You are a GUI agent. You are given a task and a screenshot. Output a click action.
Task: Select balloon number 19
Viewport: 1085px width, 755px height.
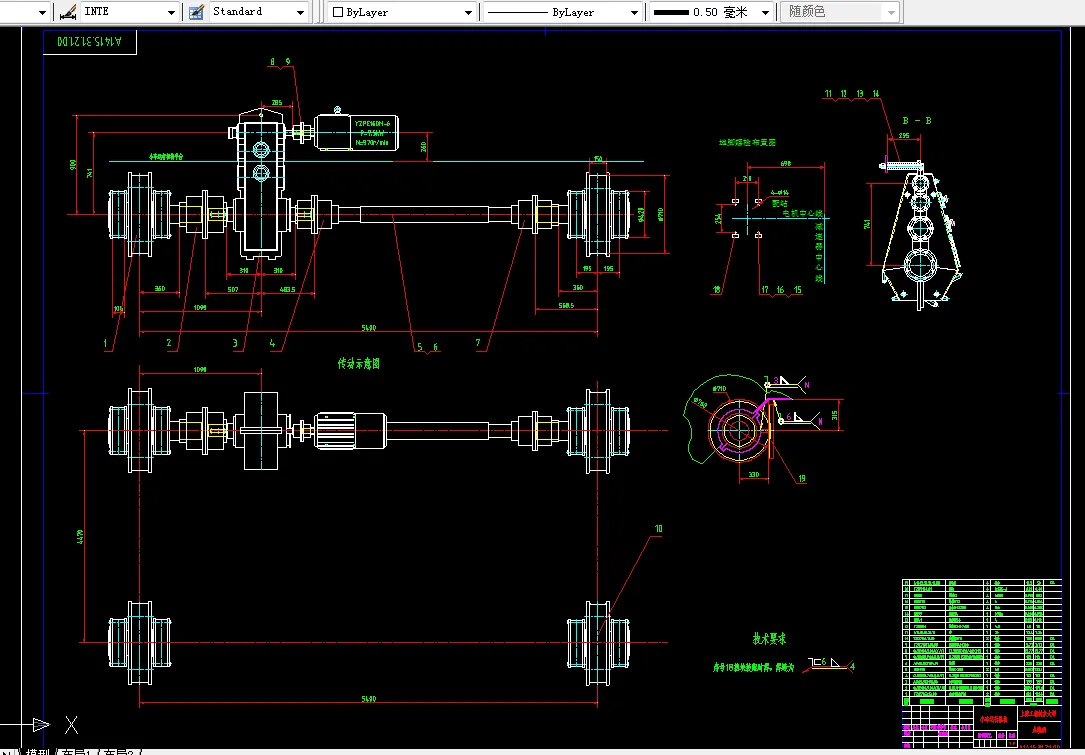coord(802,478)
